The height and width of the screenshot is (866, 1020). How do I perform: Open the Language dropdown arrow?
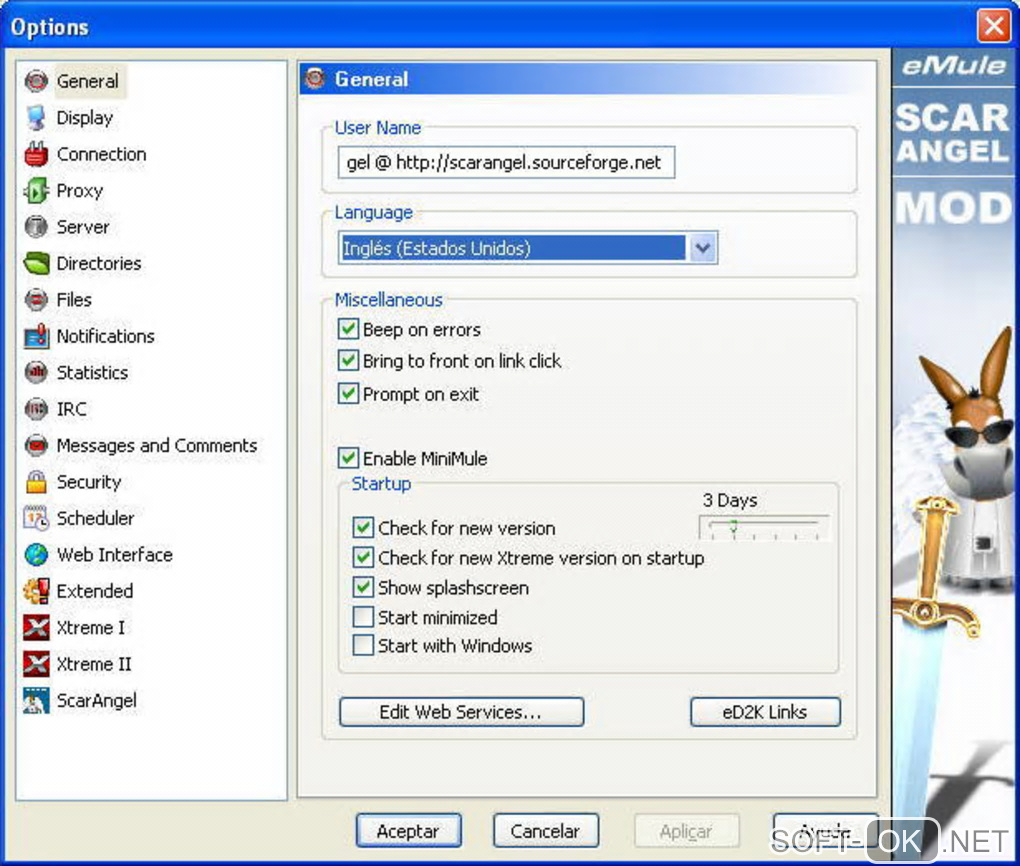[703, 248]
